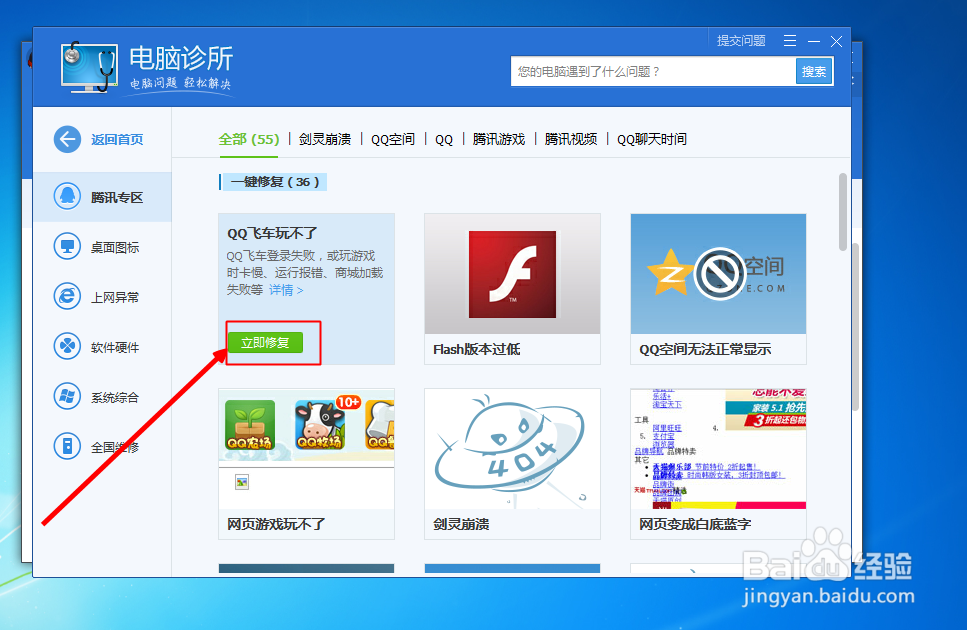Screen dimensions: 967x630
Task: Click the 网页变成白底蓝字 screenshot thumbnail
Action: point(718,449)
